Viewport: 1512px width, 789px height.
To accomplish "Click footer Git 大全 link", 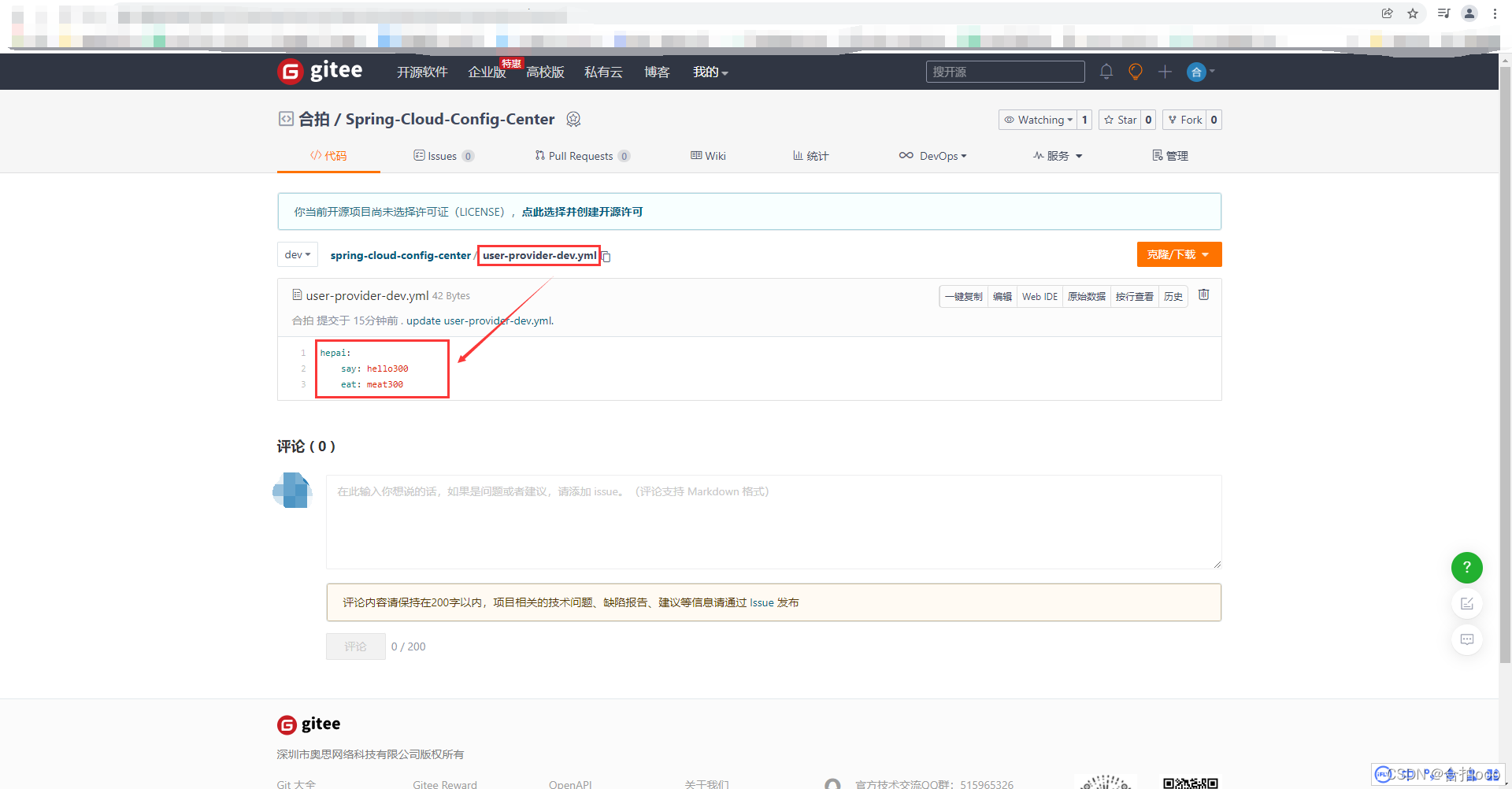I will [296, 784].
